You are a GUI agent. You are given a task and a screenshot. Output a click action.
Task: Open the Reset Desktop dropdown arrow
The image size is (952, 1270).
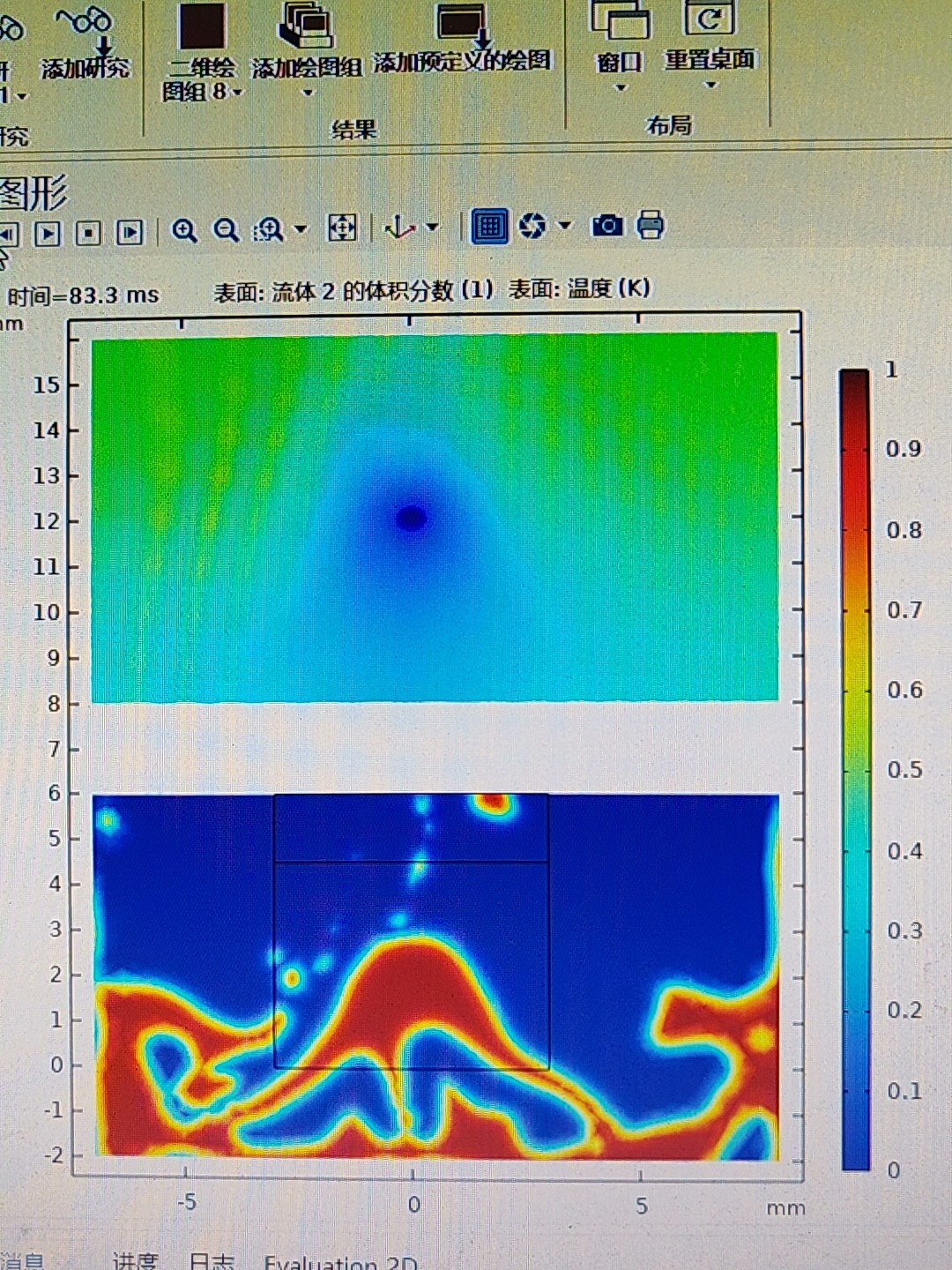click(x=710, y=85)
